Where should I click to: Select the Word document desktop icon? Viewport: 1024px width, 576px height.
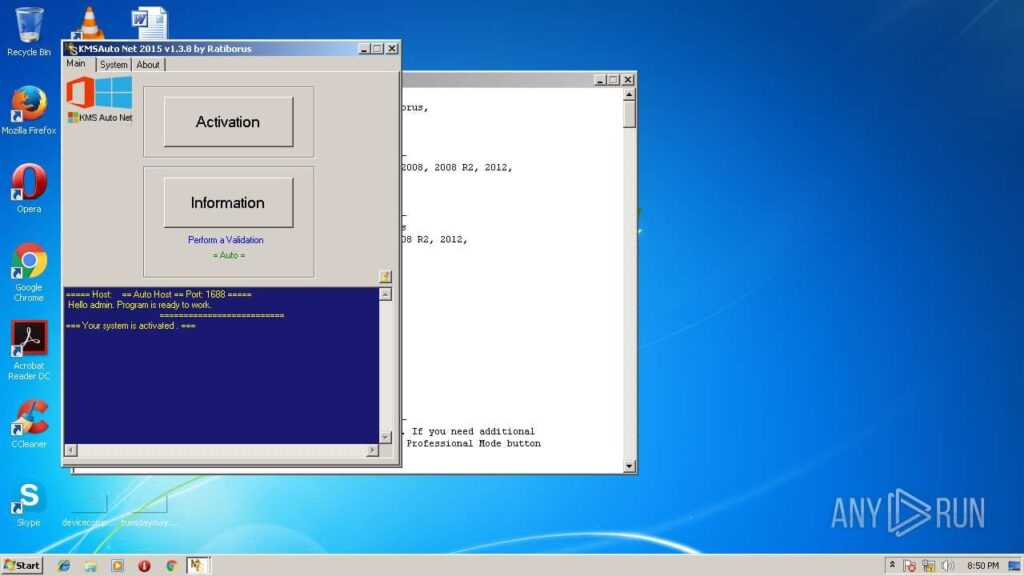pyautogui.click(x=149, y=24)
